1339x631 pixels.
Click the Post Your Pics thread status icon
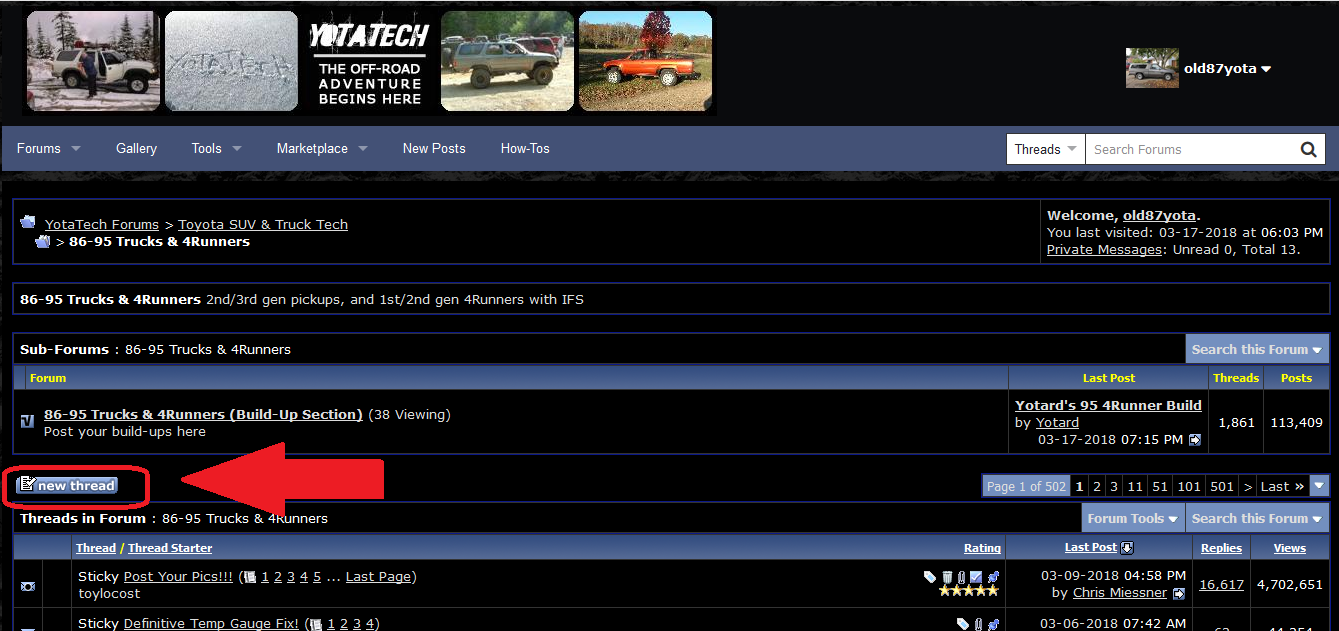coord(28,586)
